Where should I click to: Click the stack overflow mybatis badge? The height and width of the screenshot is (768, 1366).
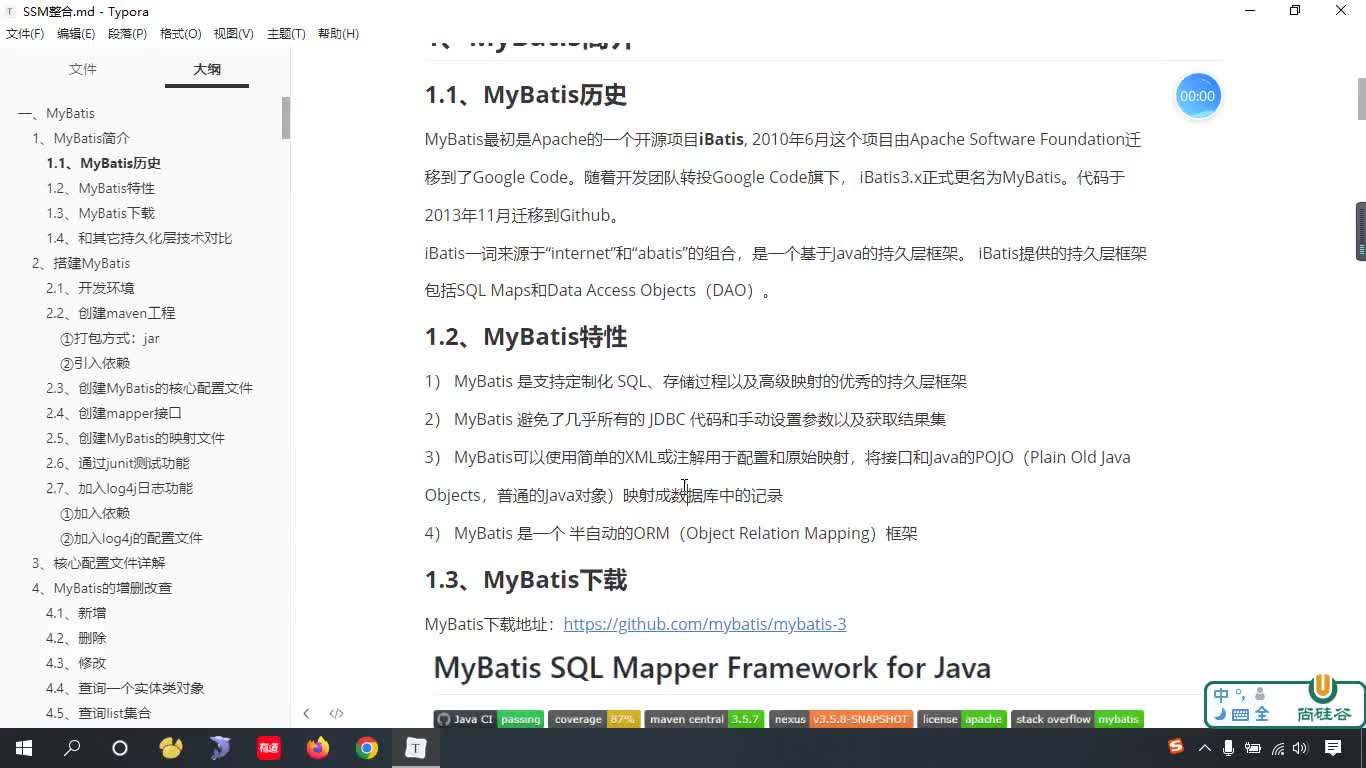pos(1077,719)
